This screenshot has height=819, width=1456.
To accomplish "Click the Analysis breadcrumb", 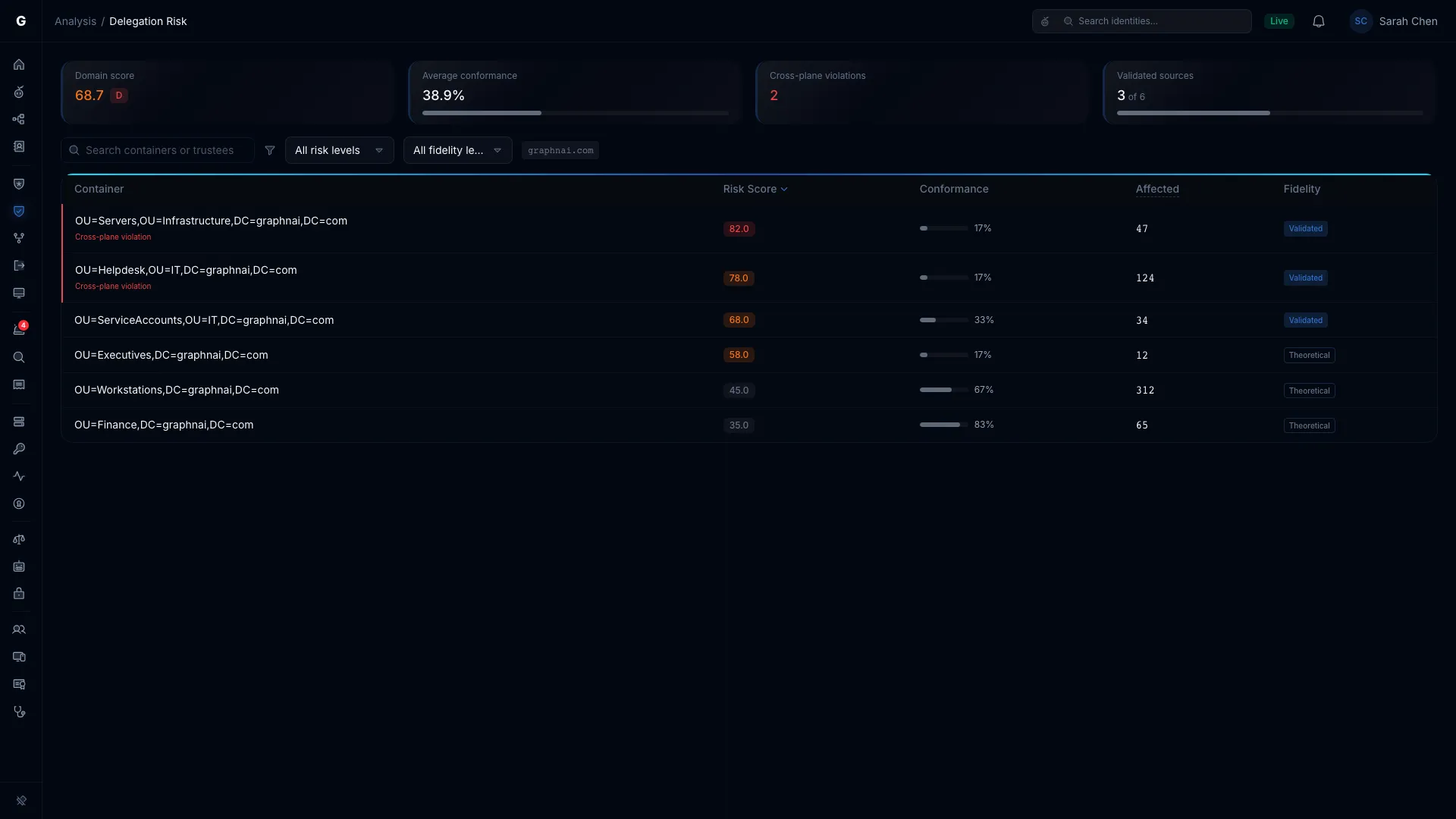I will click(75, 21).
